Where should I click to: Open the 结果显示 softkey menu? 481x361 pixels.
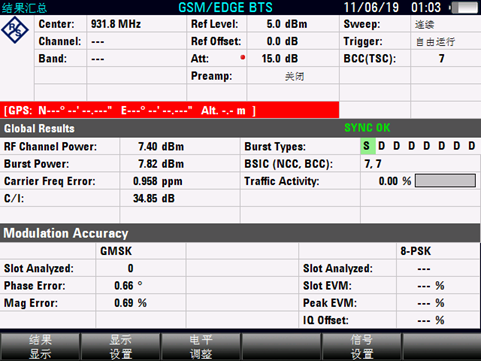click(40, 347)
